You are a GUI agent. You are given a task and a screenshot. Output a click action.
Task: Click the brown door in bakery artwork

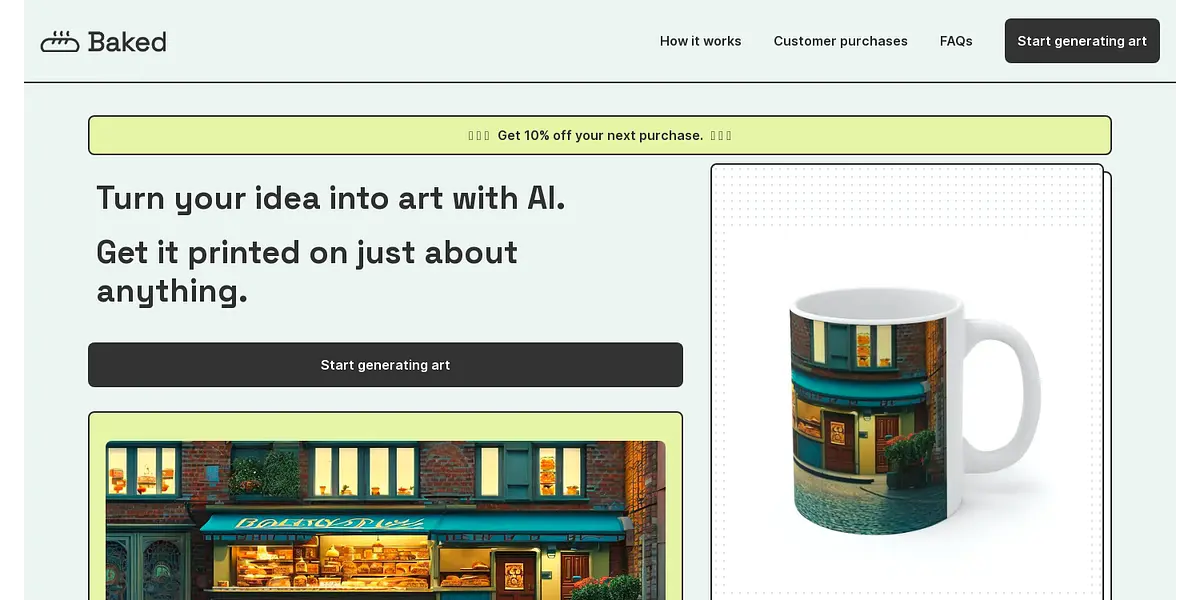coord(516,574)
